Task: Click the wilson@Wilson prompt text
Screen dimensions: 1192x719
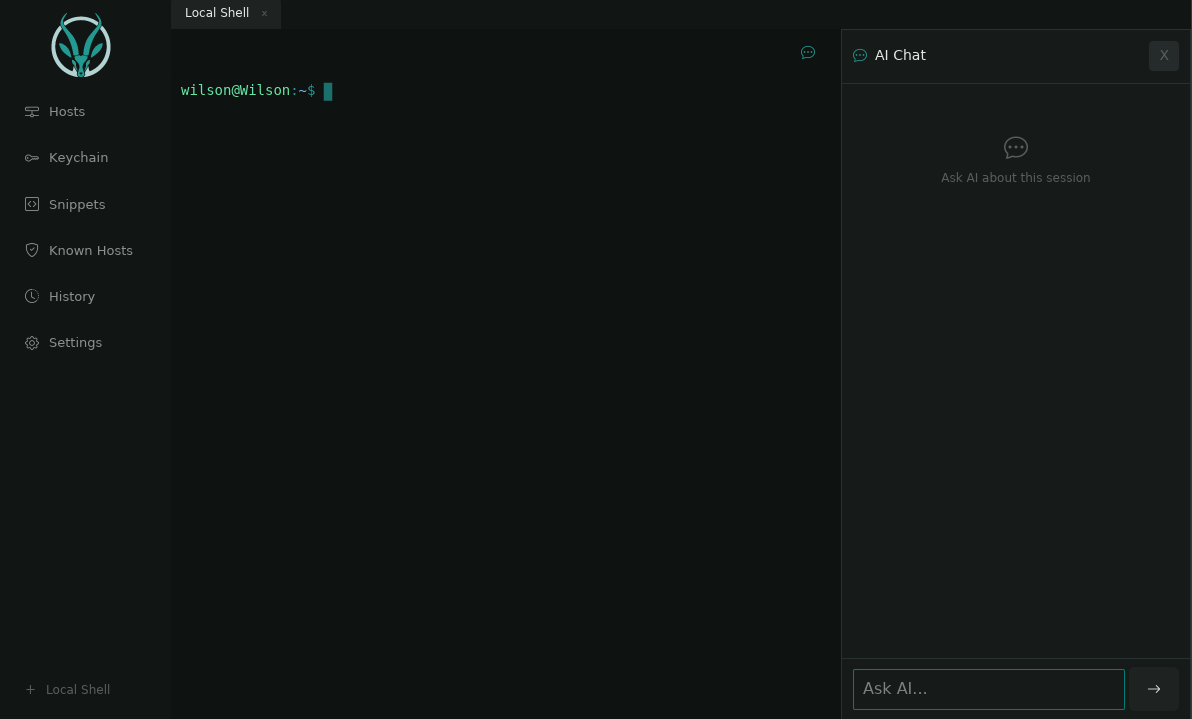Action: click(235, 90)
